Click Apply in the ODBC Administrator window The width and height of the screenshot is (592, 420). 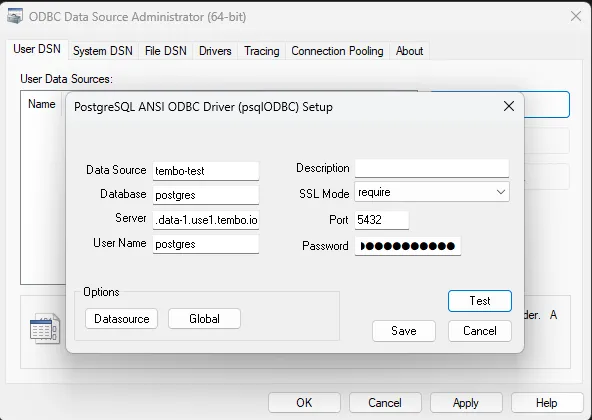[x=466, y=403]
